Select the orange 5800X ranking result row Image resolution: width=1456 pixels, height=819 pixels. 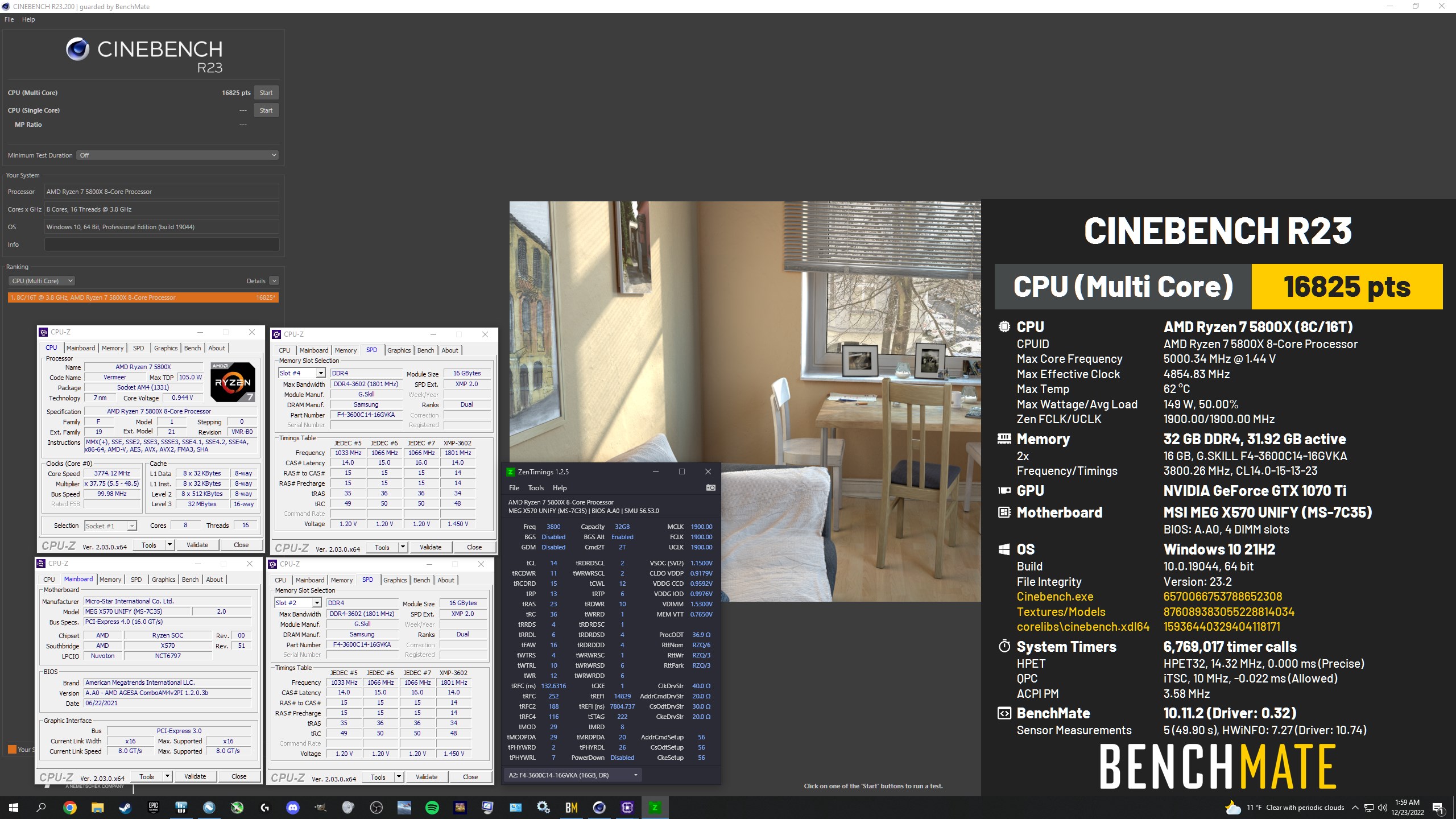(143, 297)
